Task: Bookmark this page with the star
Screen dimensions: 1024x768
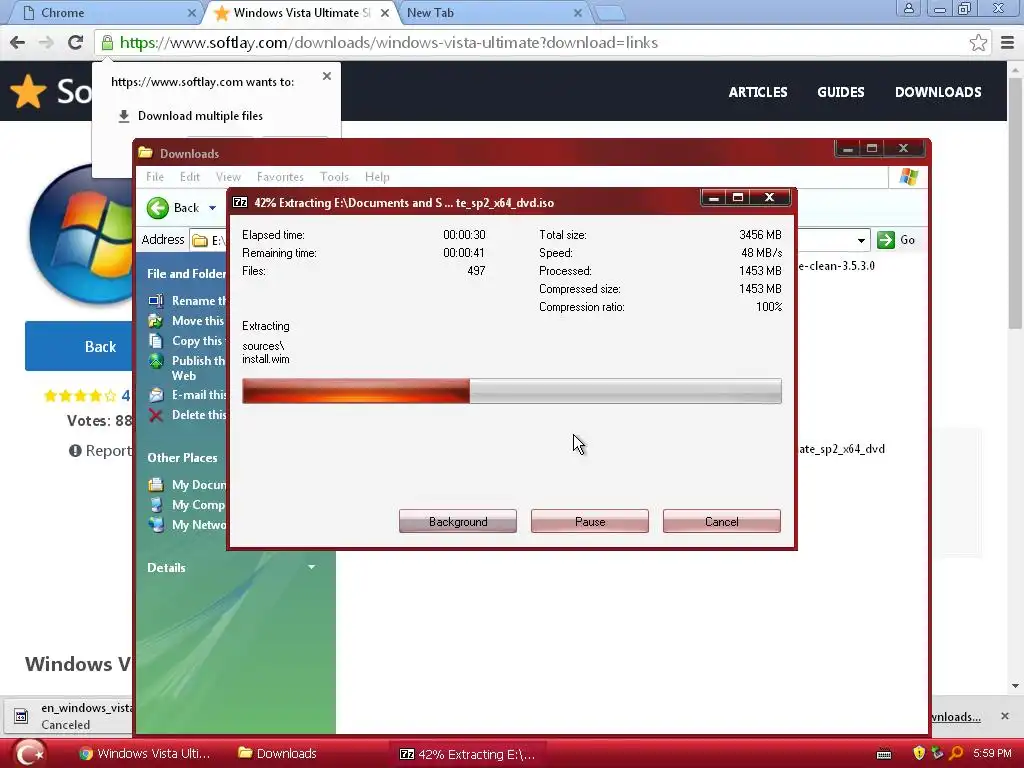Action: pyautogui.click(x=978, y=42)
